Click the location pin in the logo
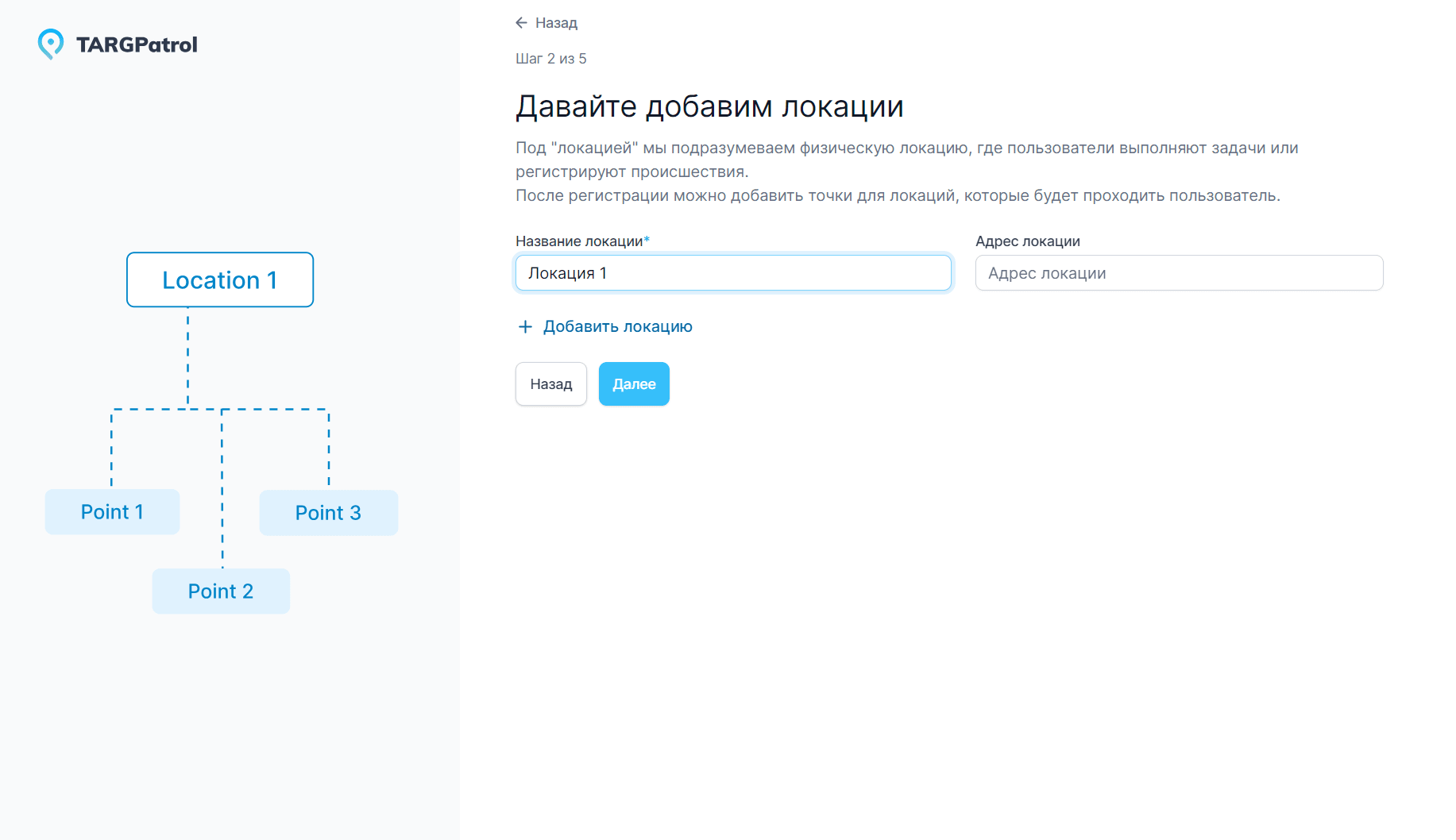The height and width of the screenshot is (840, 1456). (x=51, y=44)
